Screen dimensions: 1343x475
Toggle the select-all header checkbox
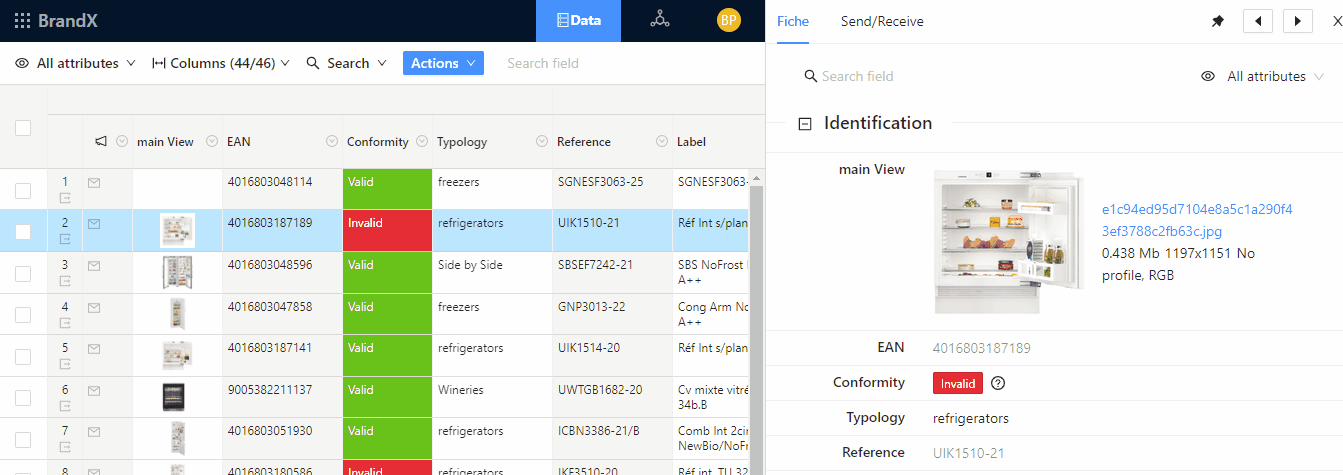click(23, 128)
